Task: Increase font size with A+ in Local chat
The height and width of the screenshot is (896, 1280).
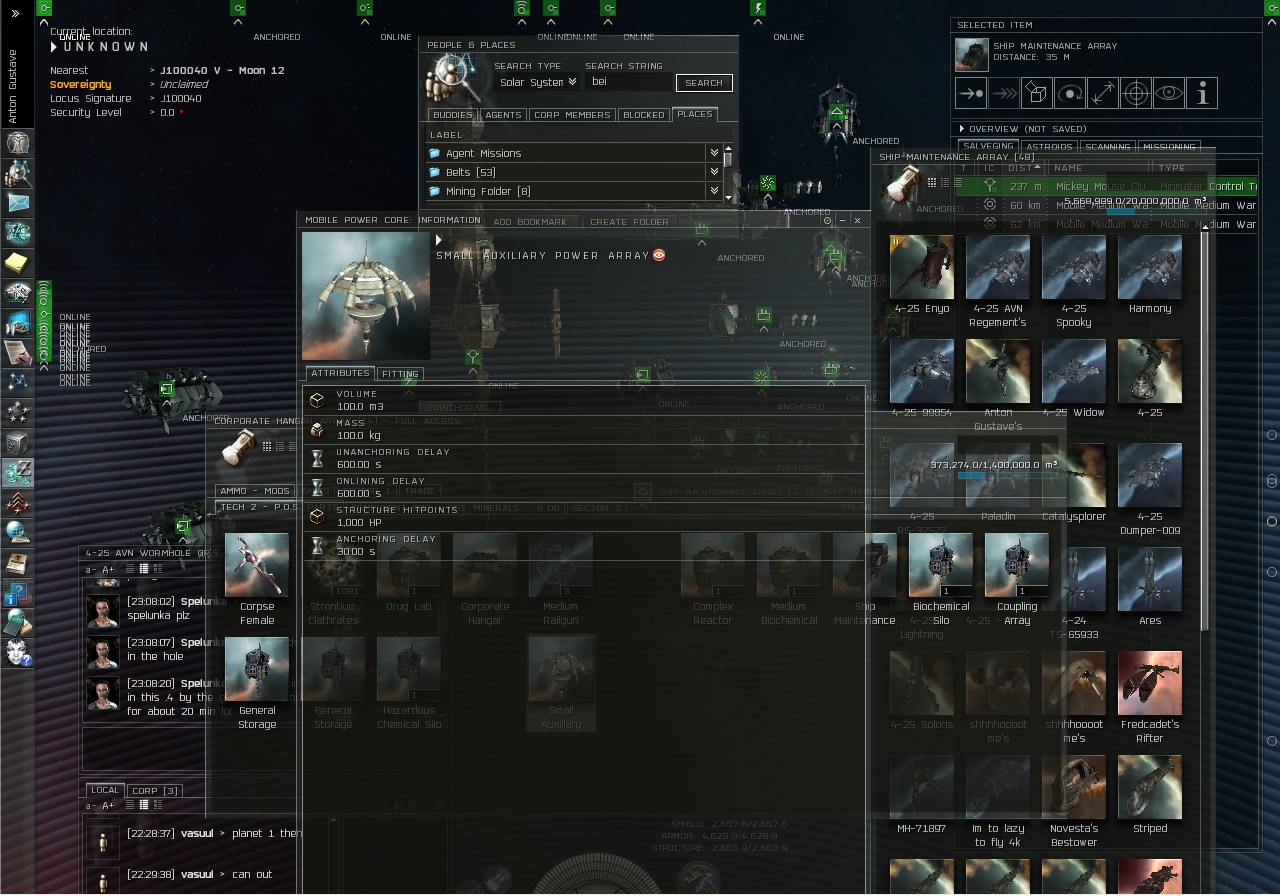Action: [108, 805]
